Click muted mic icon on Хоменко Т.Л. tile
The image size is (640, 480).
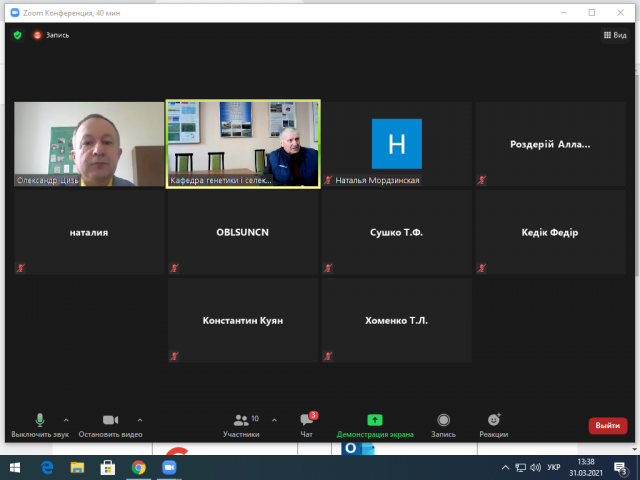click(x=328, y=356)
